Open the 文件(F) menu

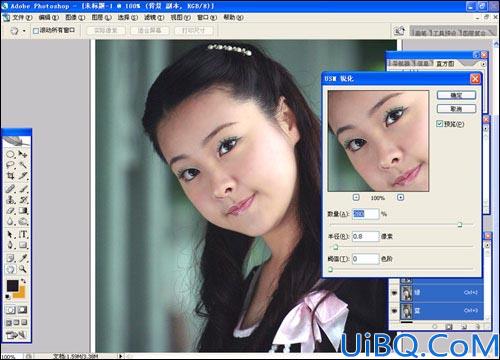tap(22, 17)
